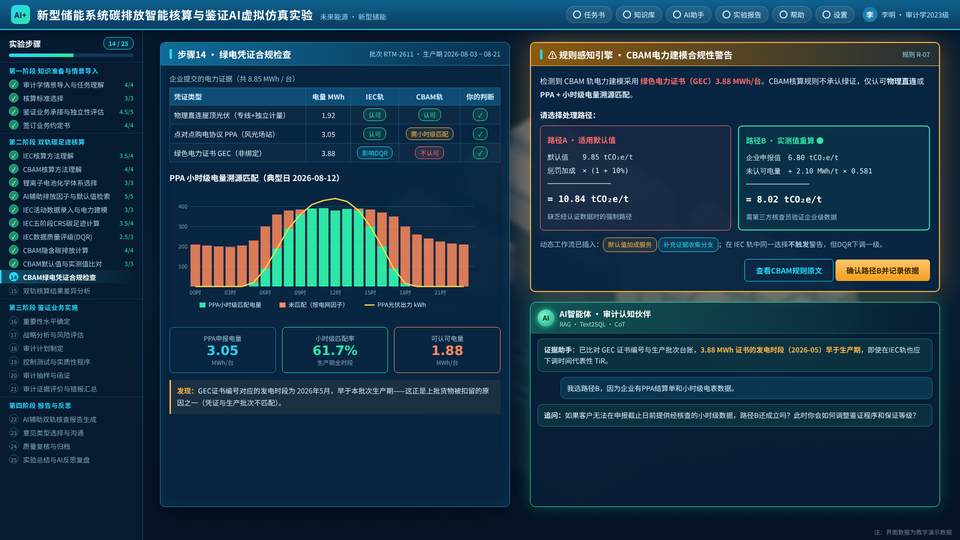Open the 任务书 menu button
960x540 pixels.
(x=588, y=15)
